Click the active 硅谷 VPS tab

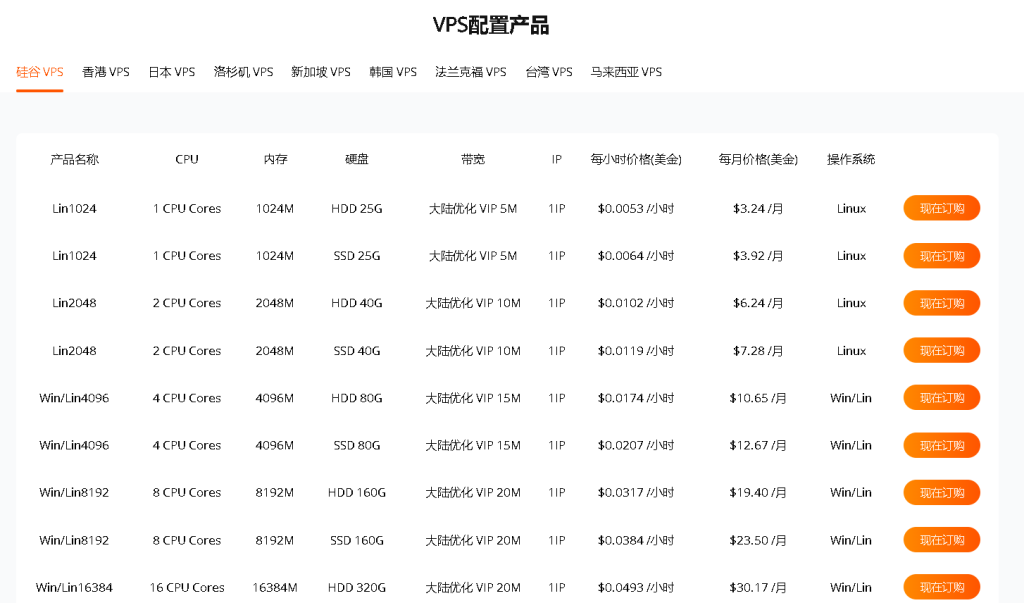40,72
